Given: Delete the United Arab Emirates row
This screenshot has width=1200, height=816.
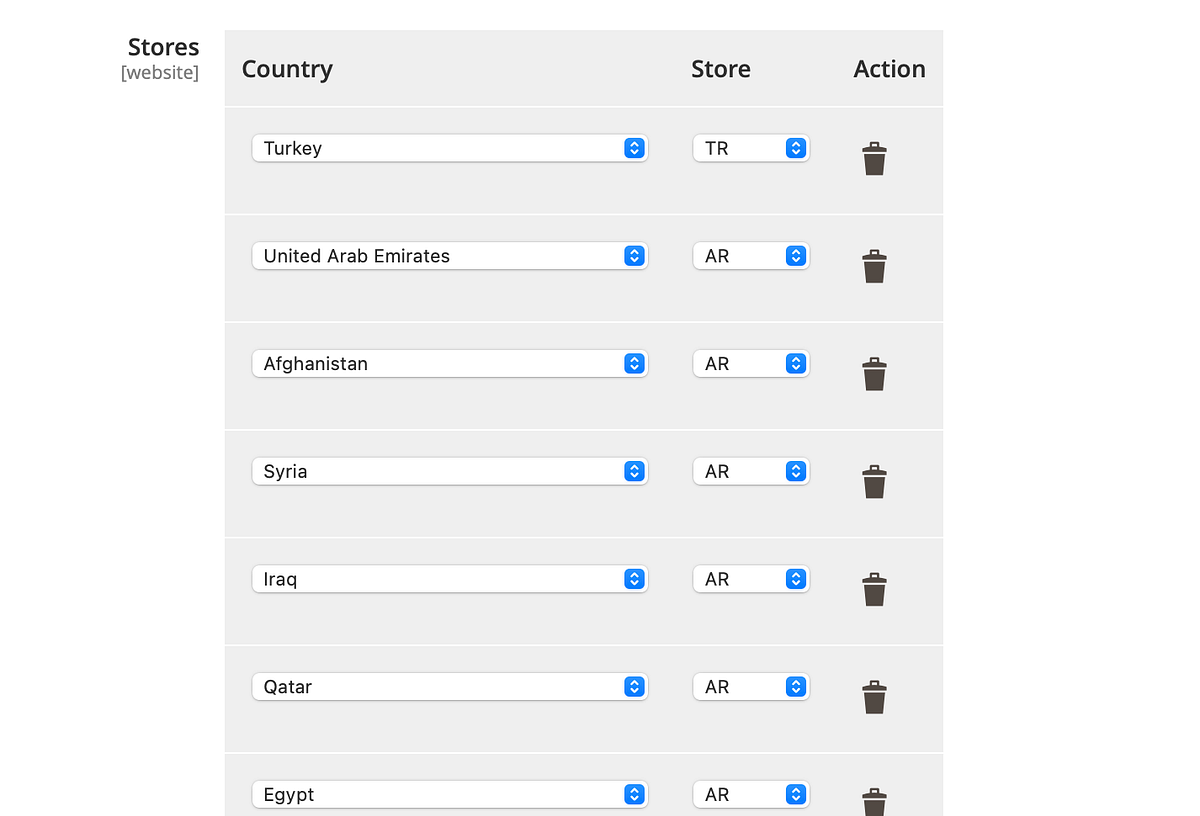Looking at the screenshot, I should click(x=874, y=266).
